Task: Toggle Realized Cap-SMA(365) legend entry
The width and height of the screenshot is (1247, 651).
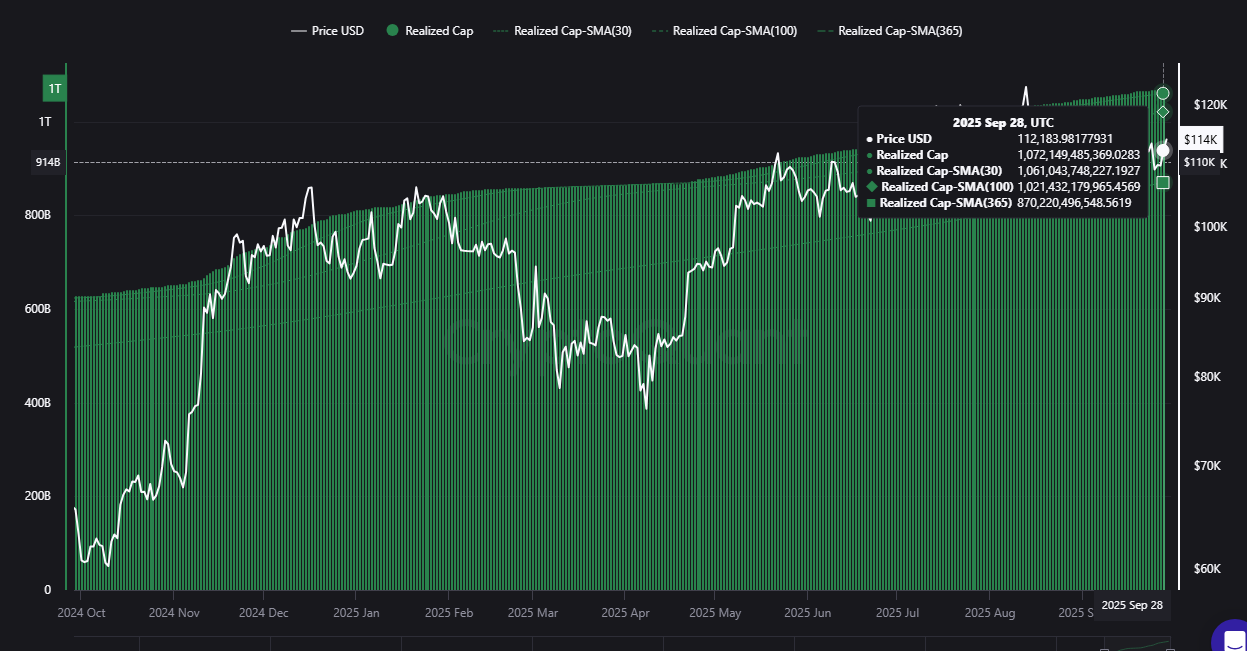Action: pos(889,31)
